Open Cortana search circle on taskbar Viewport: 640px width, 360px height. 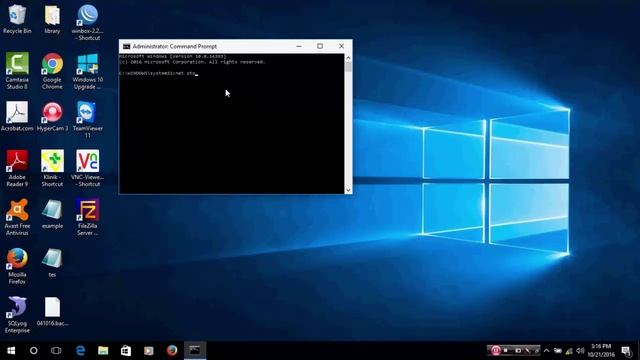(33, 351)
